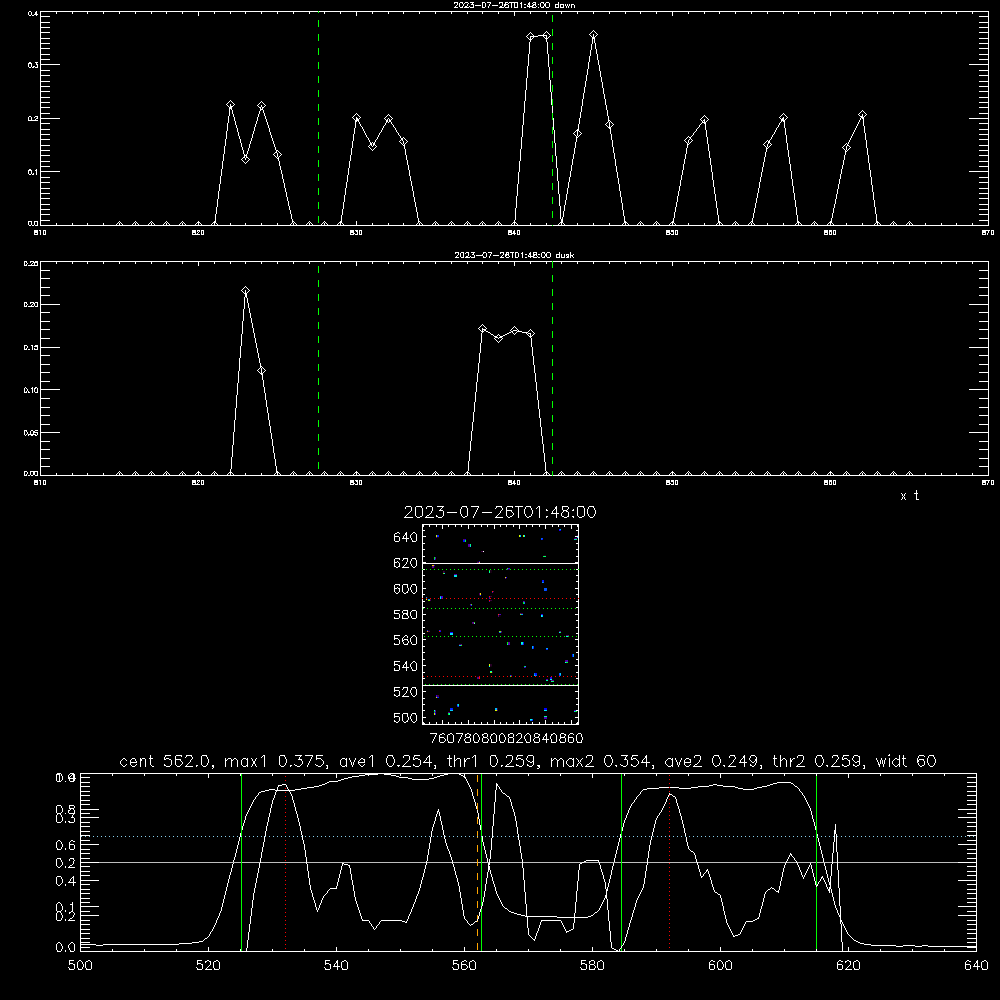
Task: Click the right green dashed line in dusk plot
Action: click(x=552, y=369)
